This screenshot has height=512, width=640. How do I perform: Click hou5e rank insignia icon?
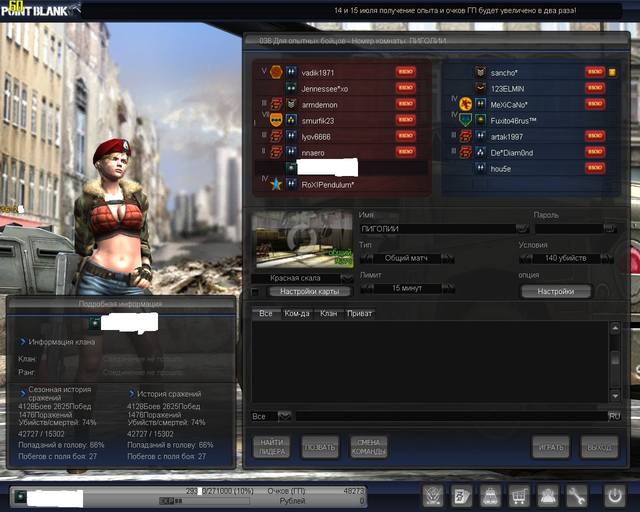(x=480, y=168)
